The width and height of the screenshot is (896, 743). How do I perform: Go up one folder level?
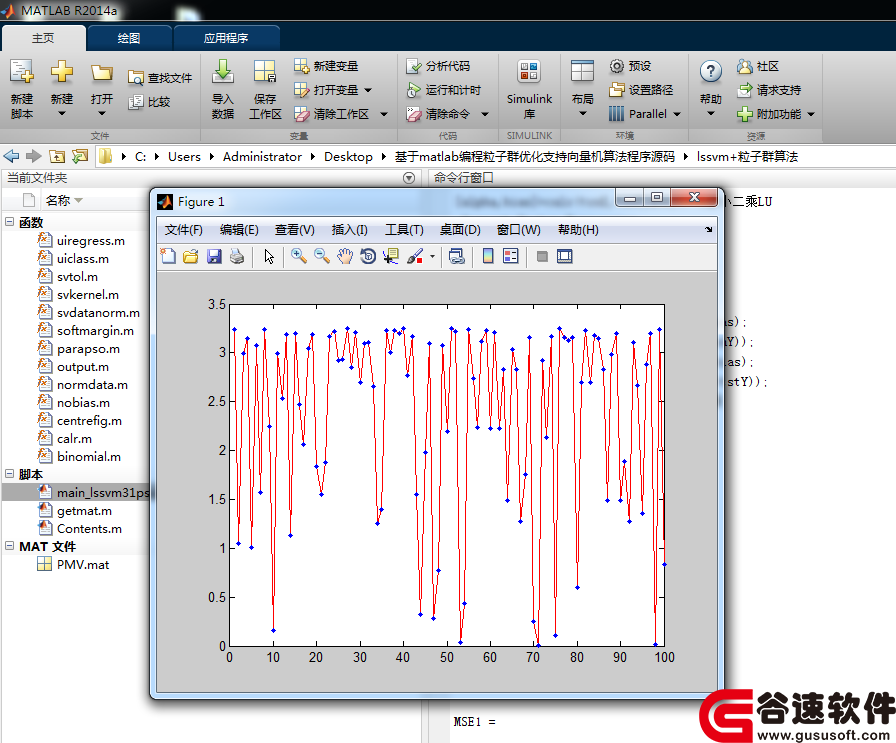point(57,156)
